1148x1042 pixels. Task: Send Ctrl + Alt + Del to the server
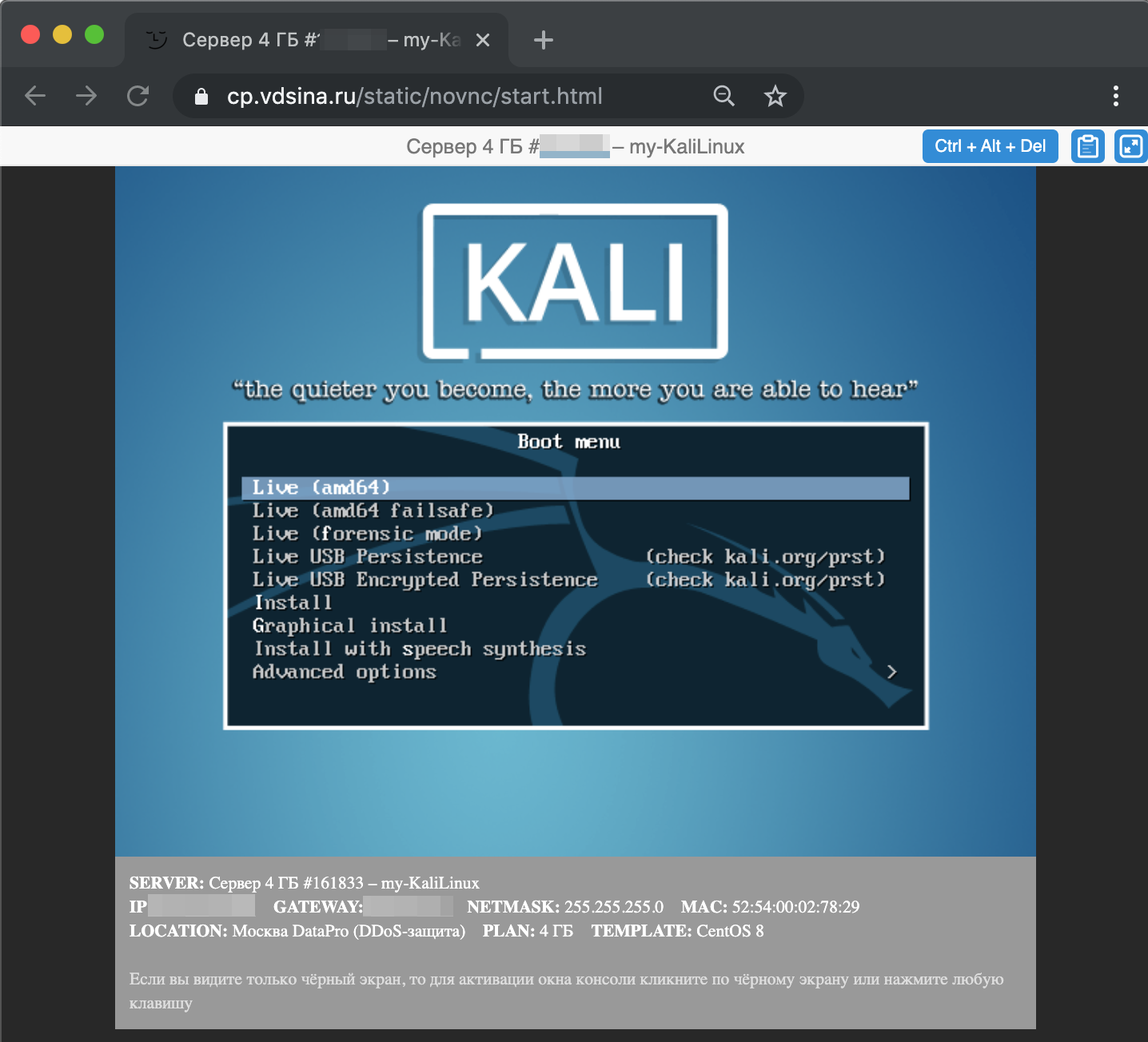point(991,146)
